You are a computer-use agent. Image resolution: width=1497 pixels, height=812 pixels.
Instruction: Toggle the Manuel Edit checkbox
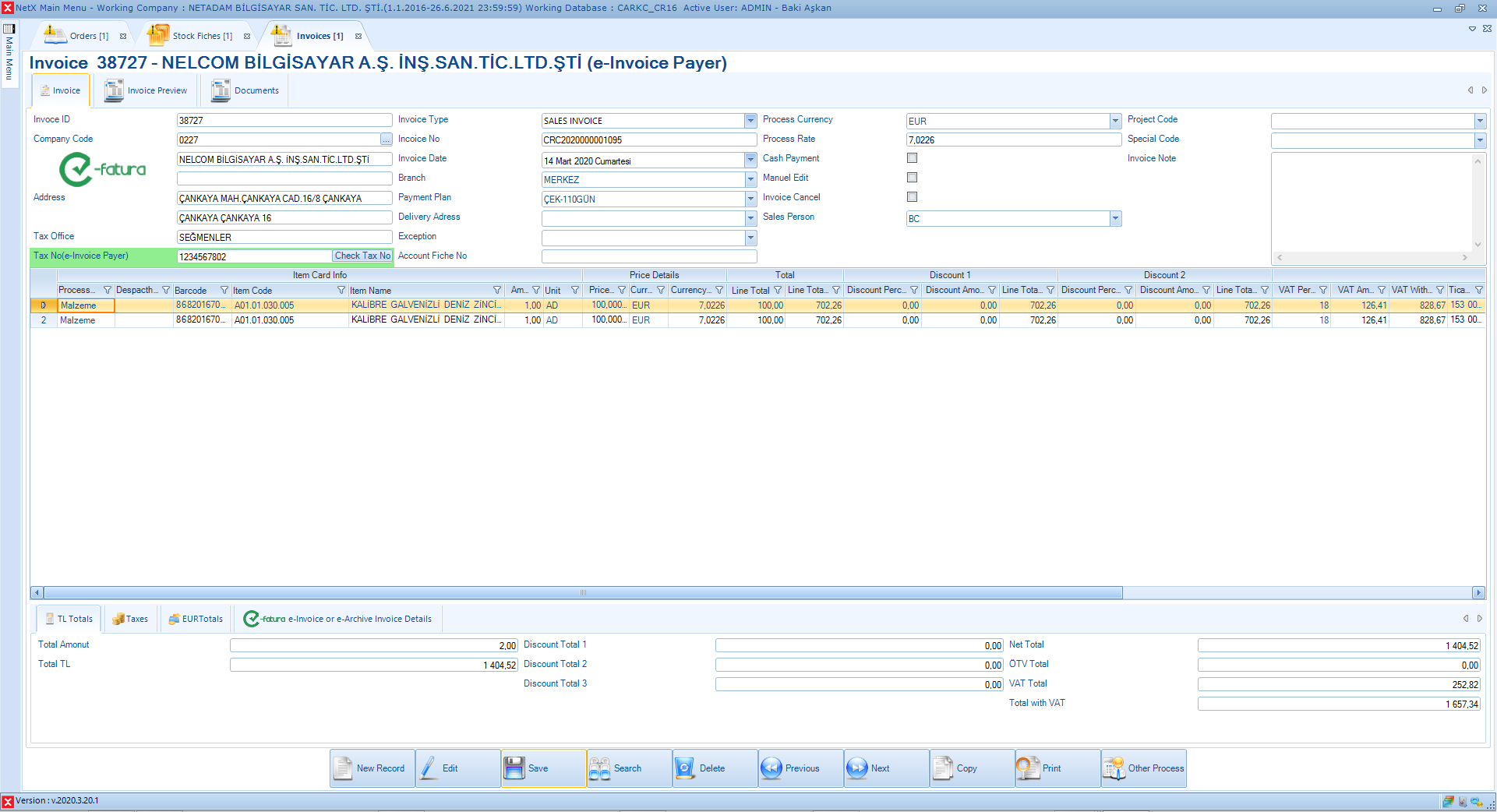[912, 178]
